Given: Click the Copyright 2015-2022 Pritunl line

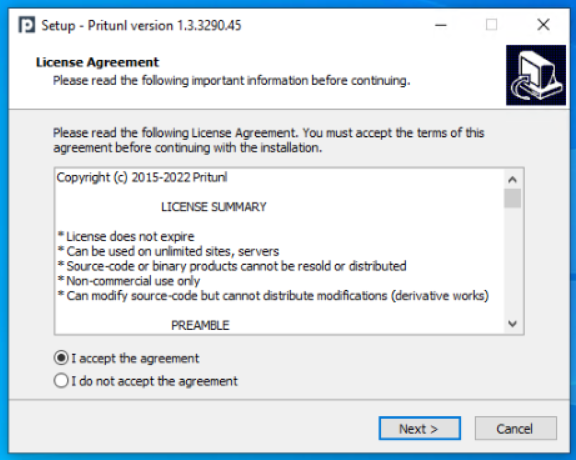Looking at the screenshot, I should pyautogui.click(x=142, y=177).
